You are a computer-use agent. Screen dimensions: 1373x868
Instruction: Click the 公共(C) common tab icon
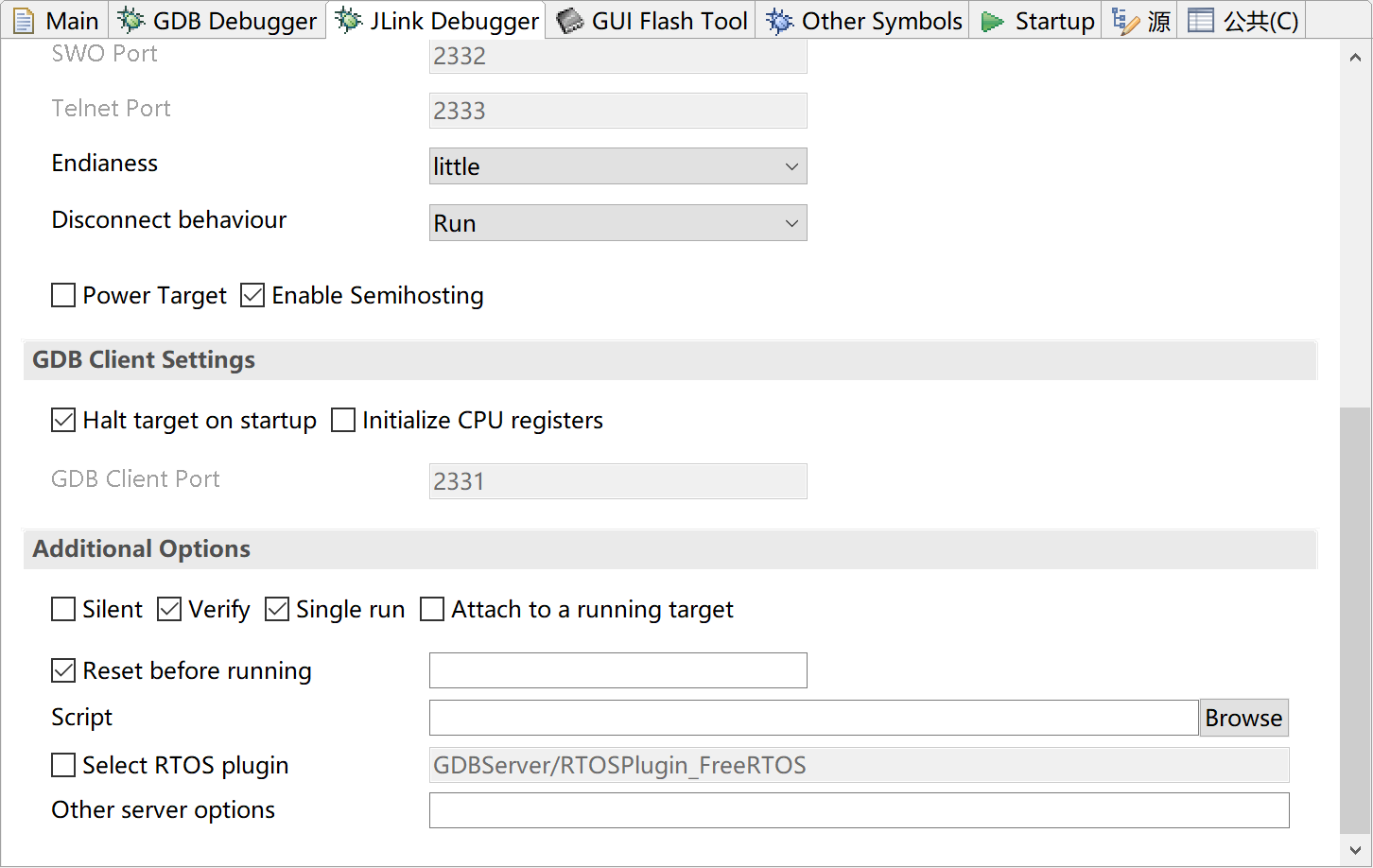coord(1201,20)
